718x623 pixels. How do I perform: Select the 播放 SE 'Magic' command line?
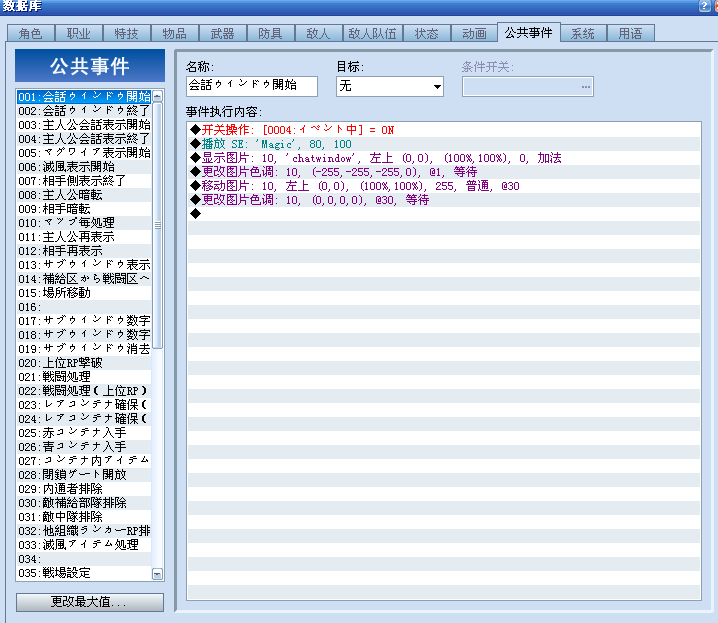[x=444, y=144]
